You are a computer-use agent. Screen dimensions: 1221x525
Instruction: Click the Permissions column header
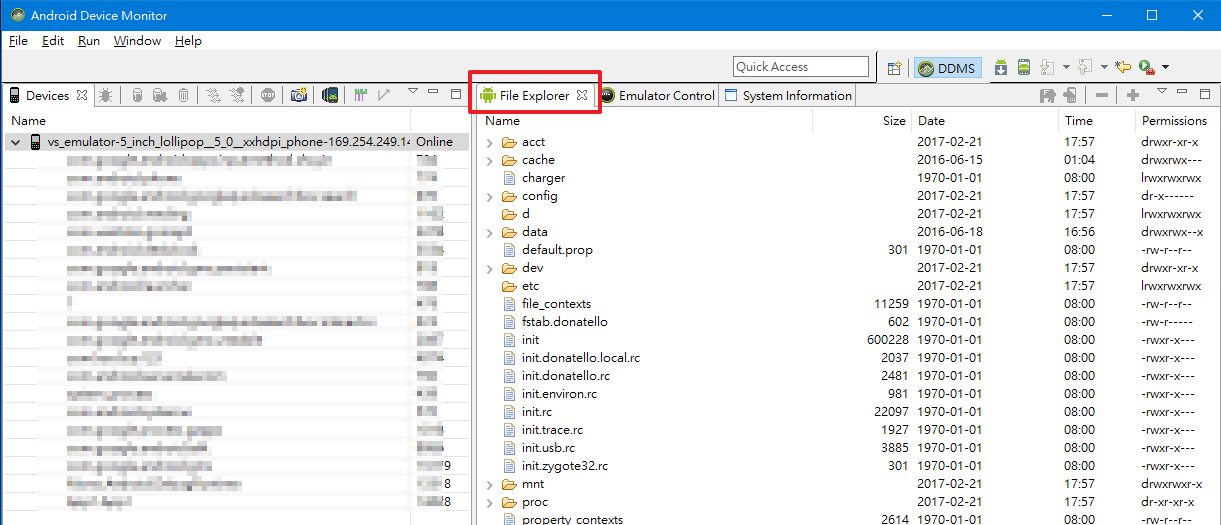coord(1177,121)
